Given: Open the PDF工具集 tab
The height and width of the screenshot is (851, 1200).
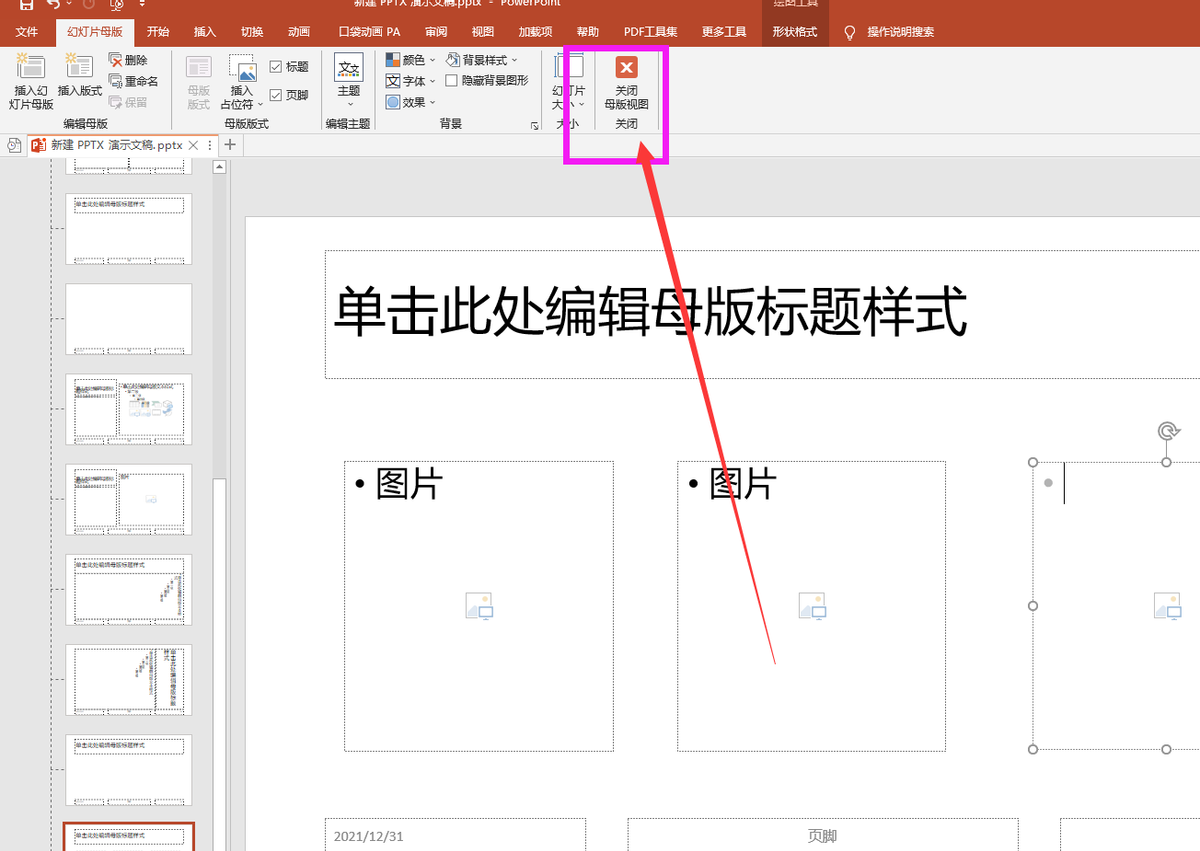Looking at the screenshot, I should (650, 32).
